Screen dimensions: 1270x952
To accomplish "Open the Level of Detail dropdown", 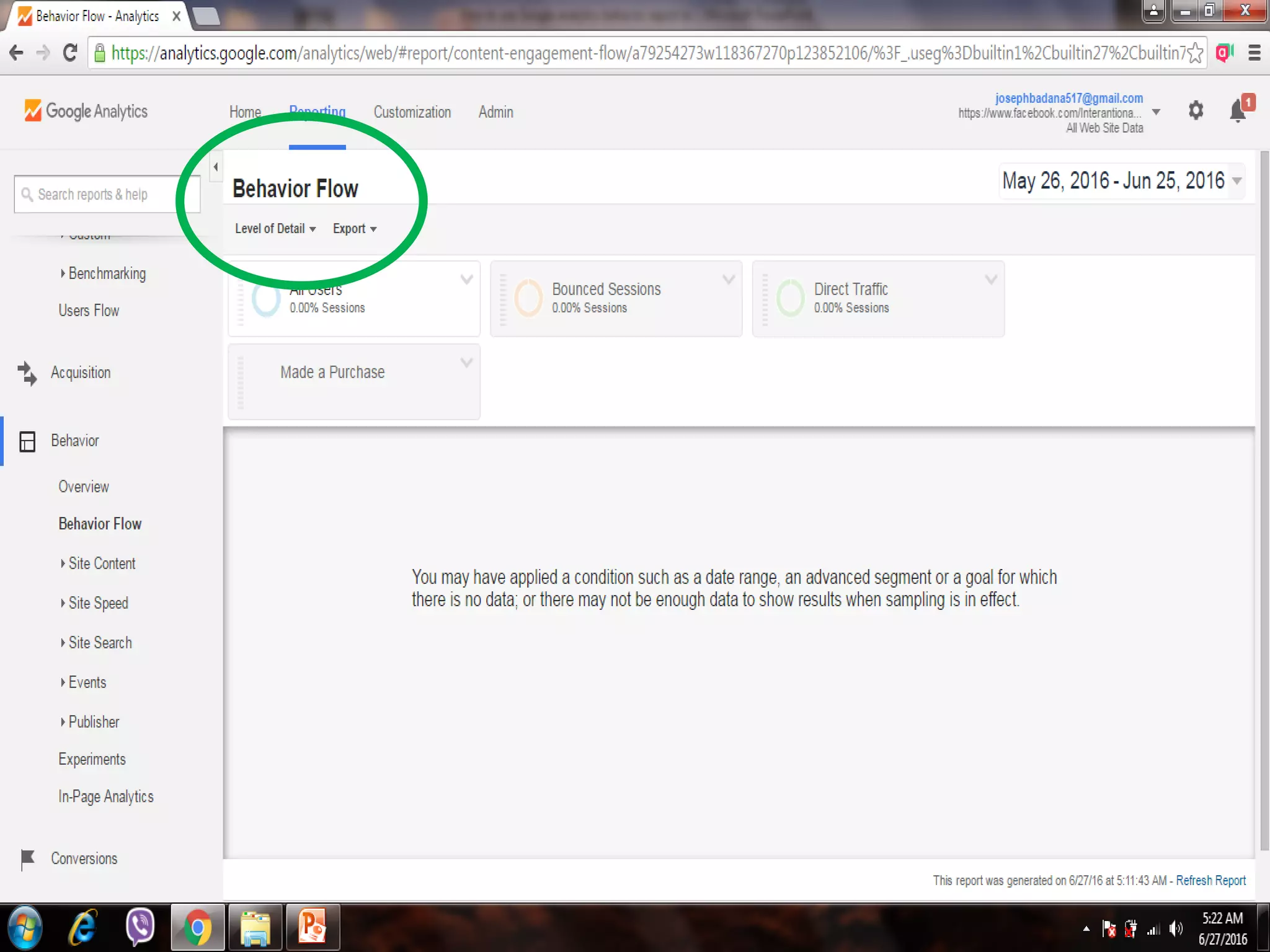I will [x=275, y=229].
